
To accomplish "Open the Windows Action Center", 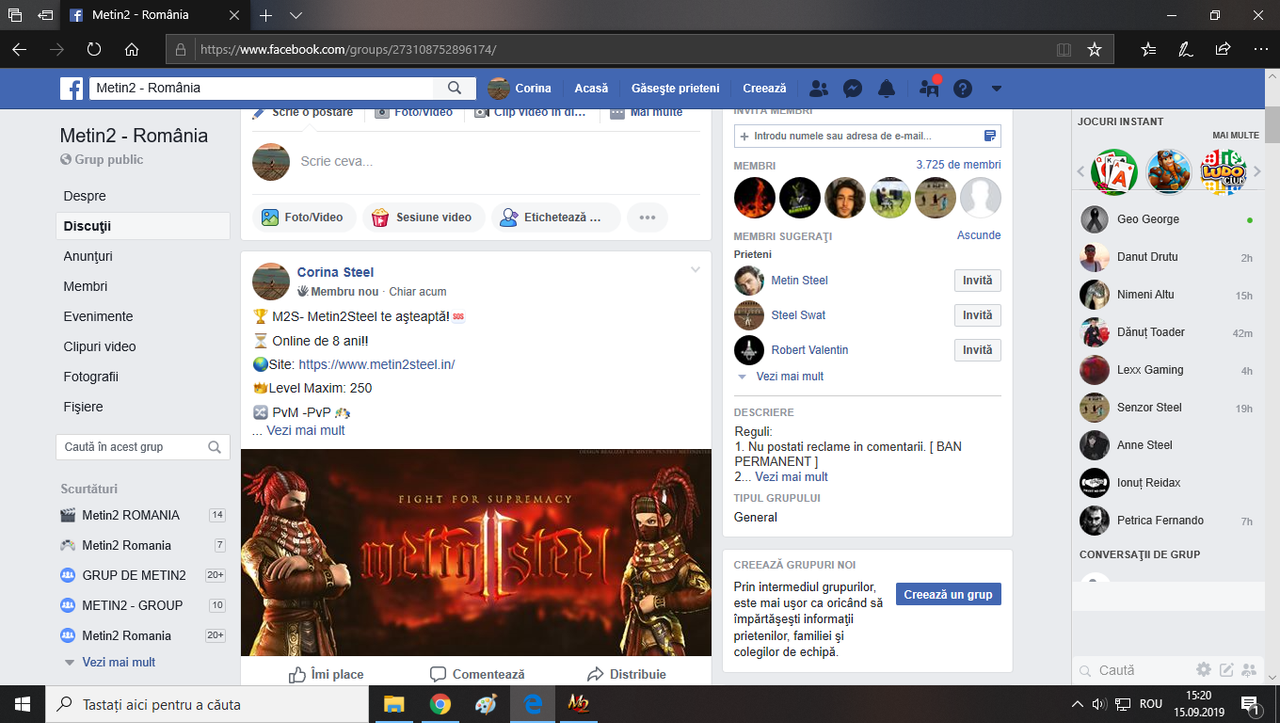I will click(x=1249, y=704).
